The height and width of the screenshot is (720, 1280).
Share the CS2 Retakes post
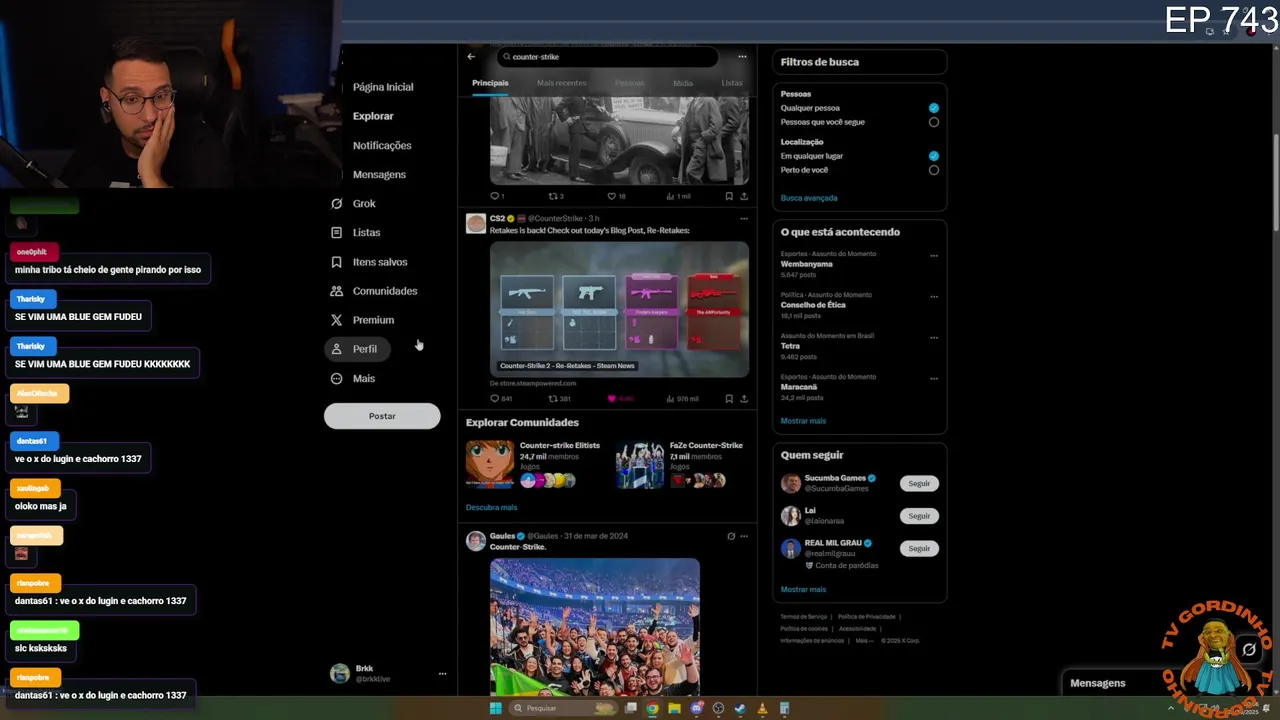pyautogui.click(x=744, y=399)
